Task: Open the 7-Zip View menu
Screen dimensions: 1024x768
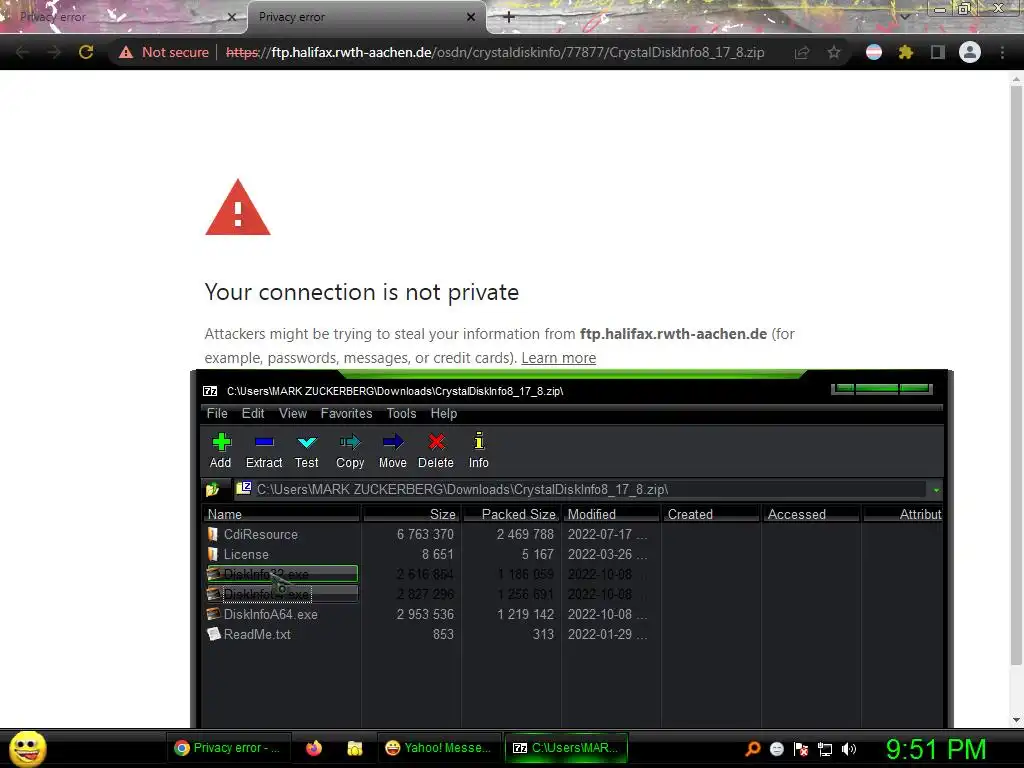Action: click(293, 413)
